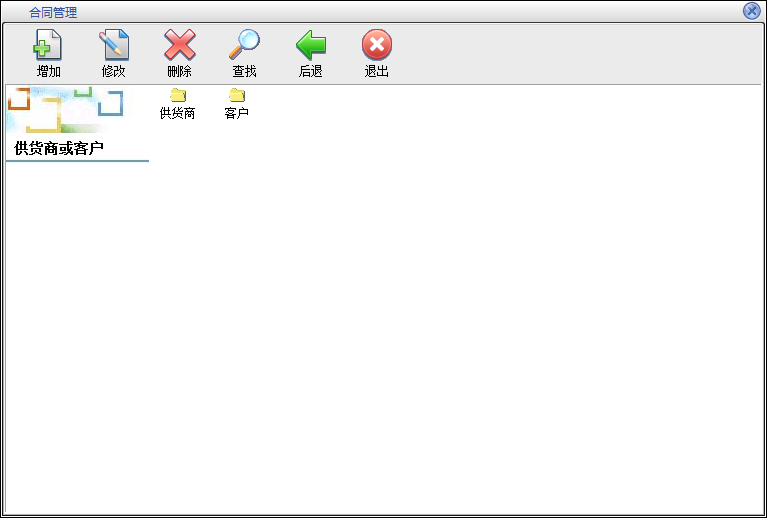Open Search with the magnifier (查找) icon
Screen dimensions: 767x518
click(244, 45)
